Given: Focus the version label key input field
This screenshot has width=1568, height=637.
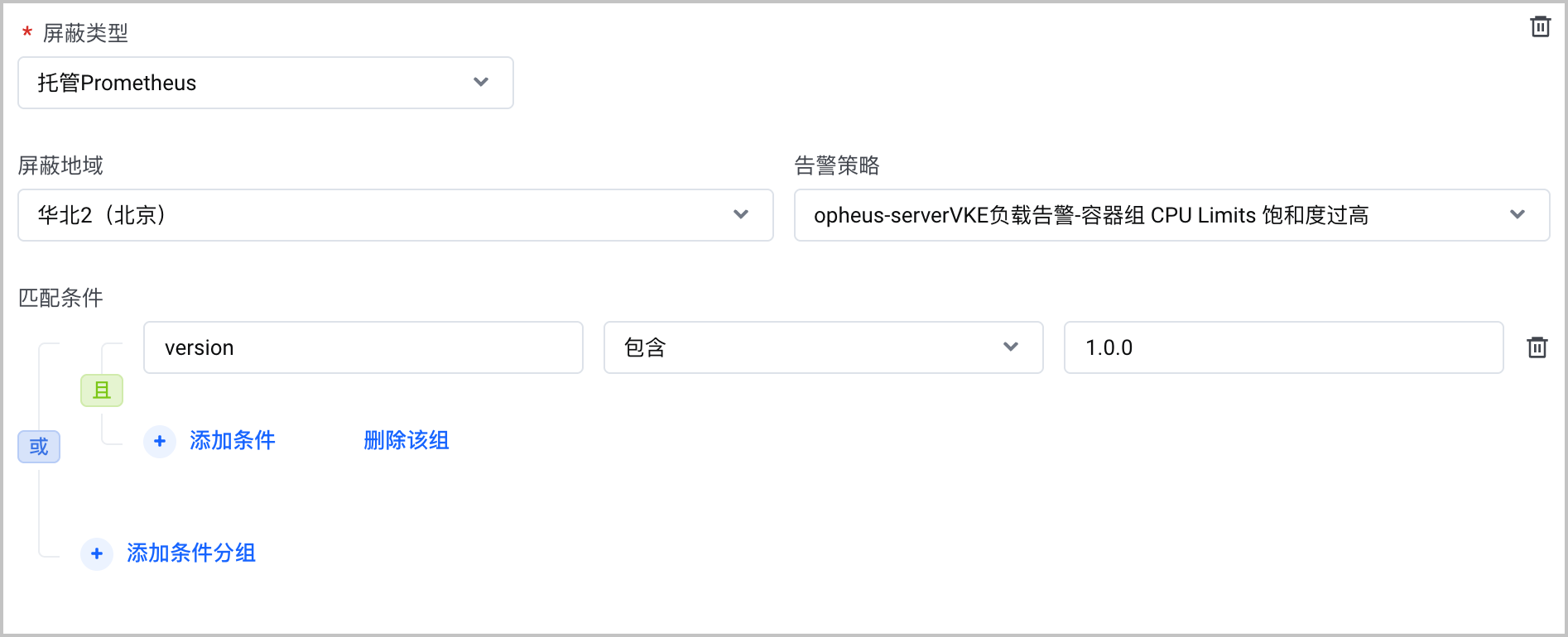Looking at the screenshot, I should [x=363, y=347].
